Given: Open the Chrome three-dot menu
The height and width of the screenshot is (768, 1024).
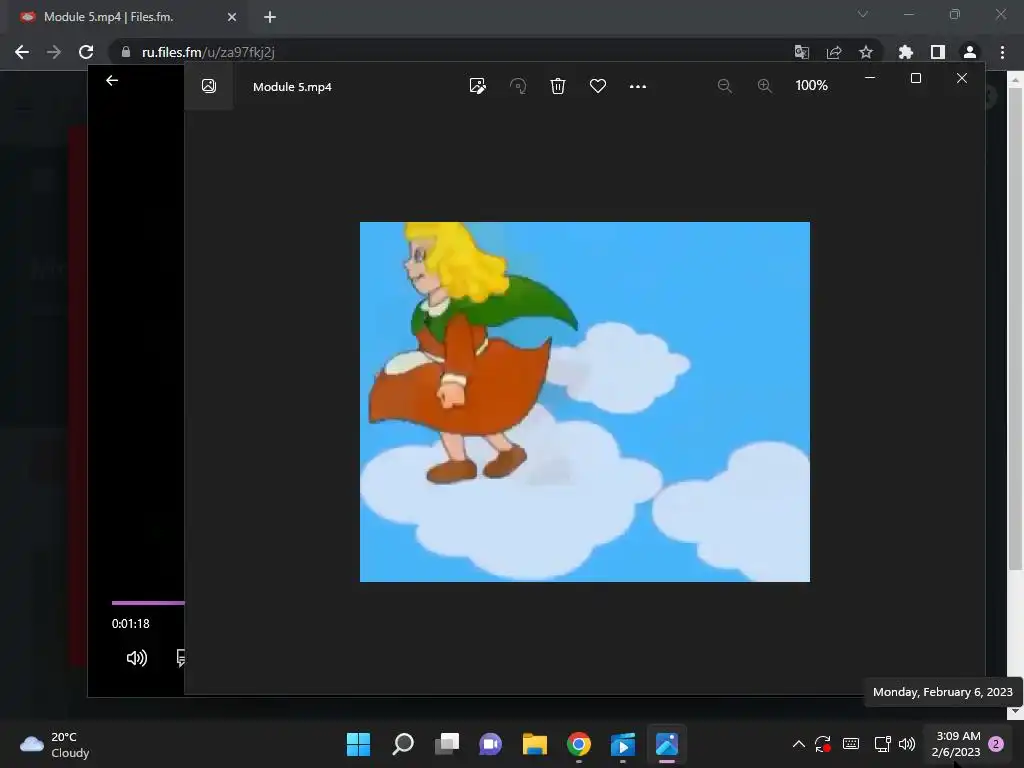Looking at the screenshot, I should [x=1002, y=52].
